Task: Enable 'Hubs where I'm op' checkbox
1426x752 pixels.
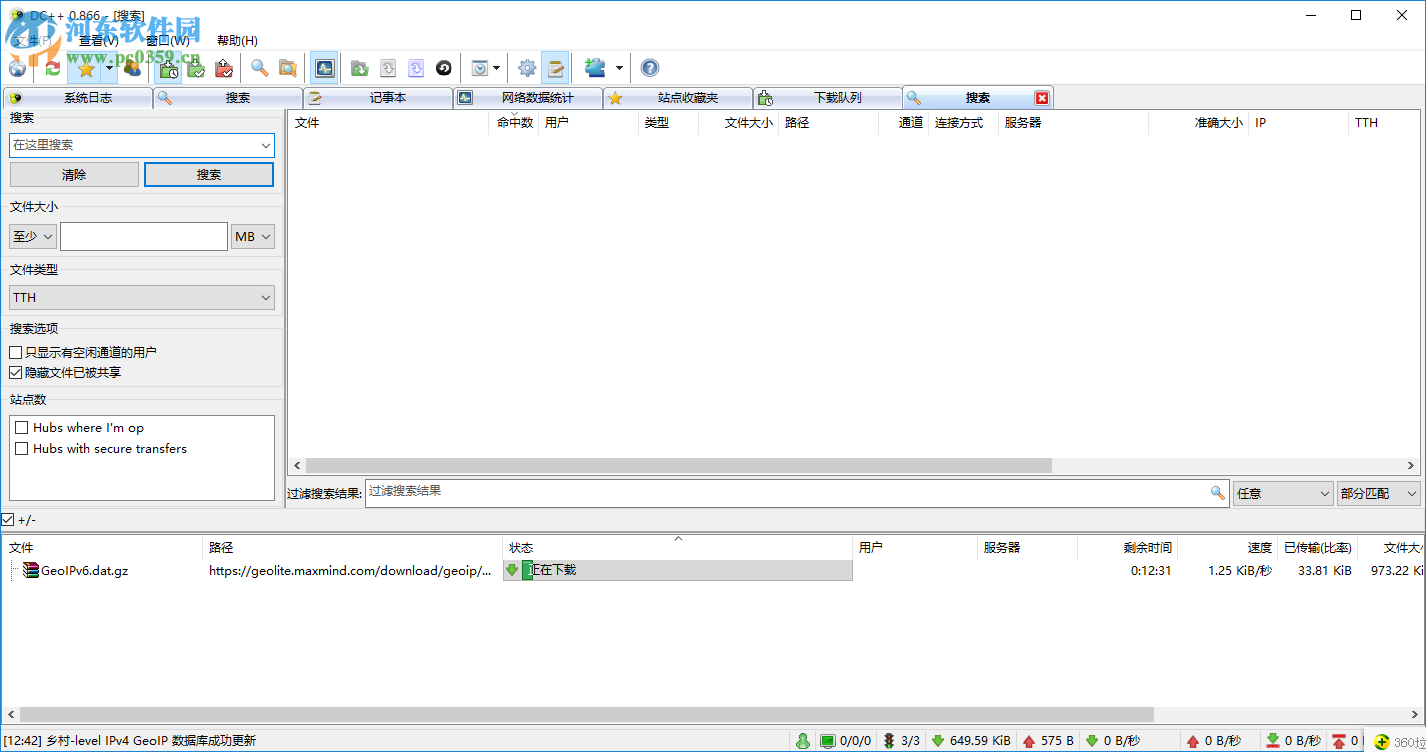Action: pyautogui.click(x=22, y=427)
